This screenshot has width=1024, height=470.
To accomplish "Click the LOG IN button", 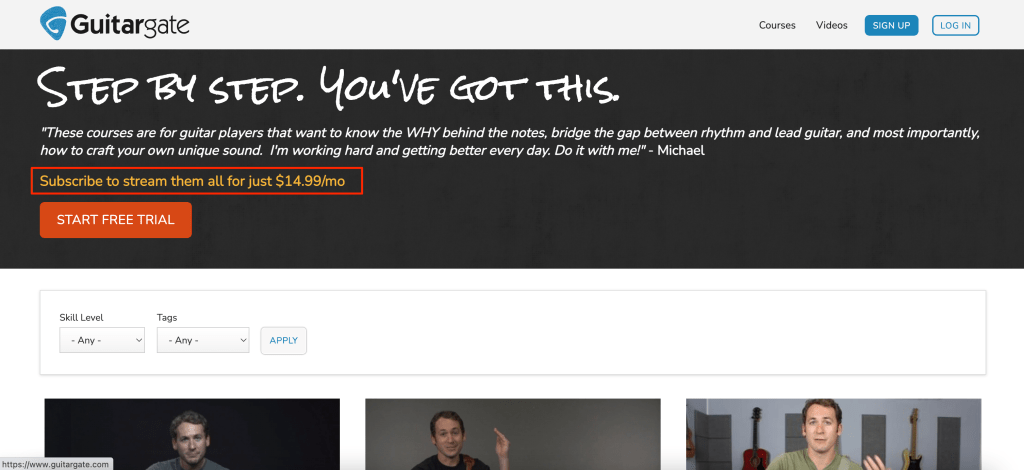I will point(955,25).
